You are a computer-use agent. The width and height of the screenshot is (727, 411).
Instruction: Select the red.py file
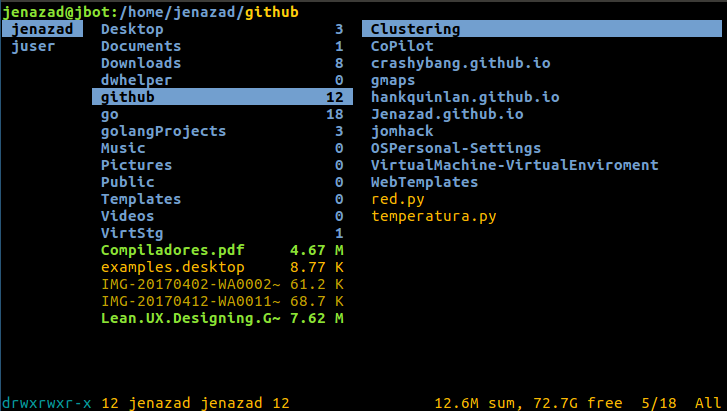point(397,199)
